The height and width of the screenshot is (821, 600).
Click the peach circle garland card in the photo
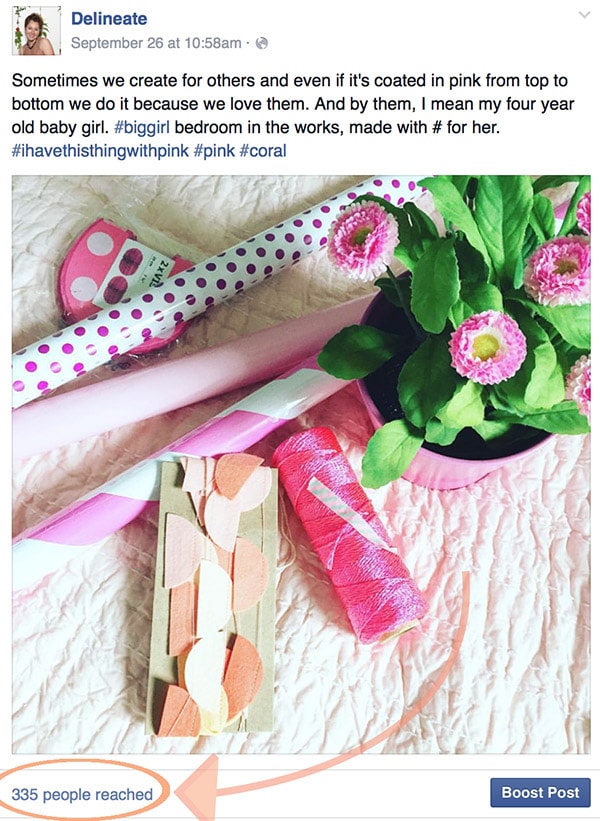point(212,594)
